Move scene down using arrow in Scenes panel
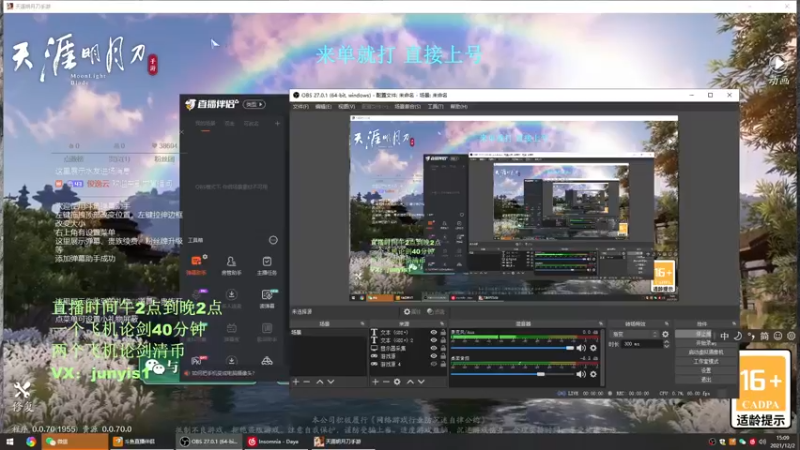800x450 pixels. (x=331, y=382)
